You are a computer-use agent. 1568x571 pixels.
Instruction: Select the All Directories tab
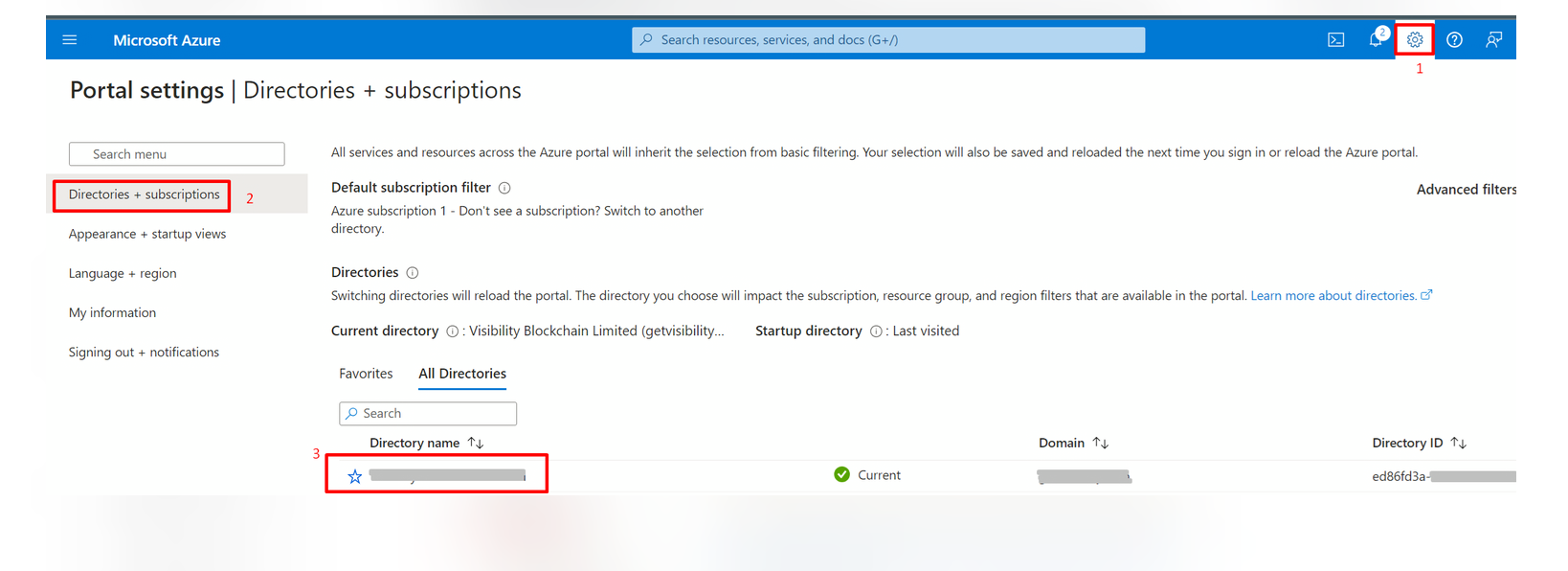click(x=462, y=374)
